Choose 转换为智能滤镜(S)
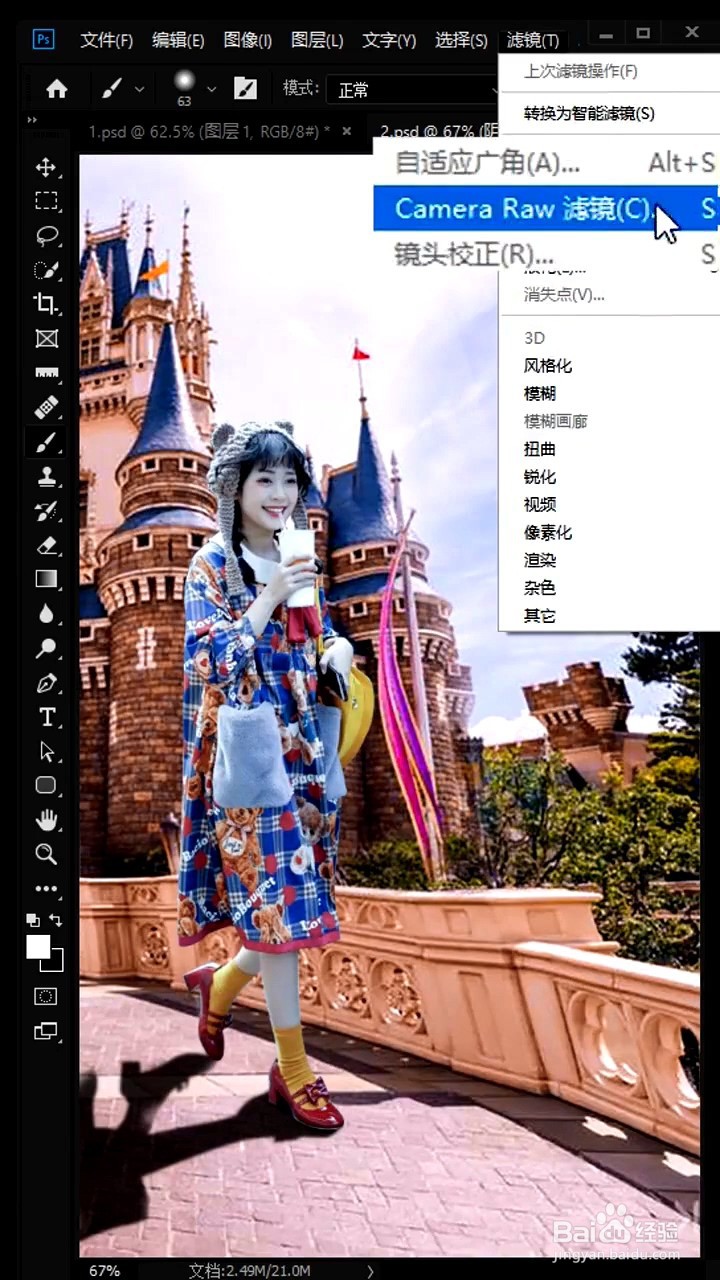The height and width of the screenshot is (1280, 720). pyautogui.click(x=589, y=113)
